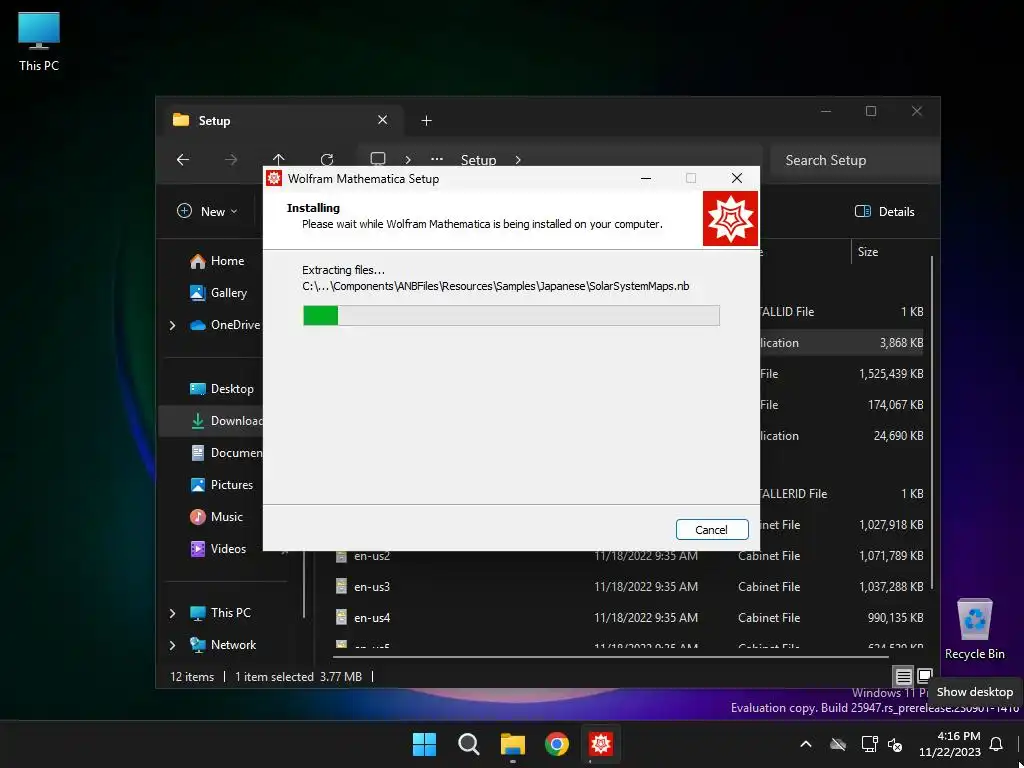This screenshot has width=1024, height=768.
Task: Open Home in the navigation pane
Action: (x=217, y=261)
